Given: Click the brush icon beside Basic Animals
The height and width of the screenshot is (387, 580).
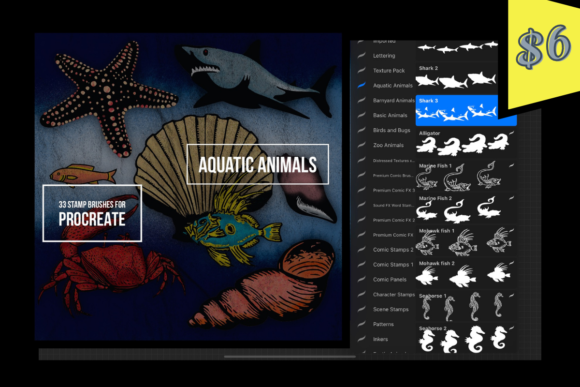Looking at the screenshot, I should tap(361, 115).
